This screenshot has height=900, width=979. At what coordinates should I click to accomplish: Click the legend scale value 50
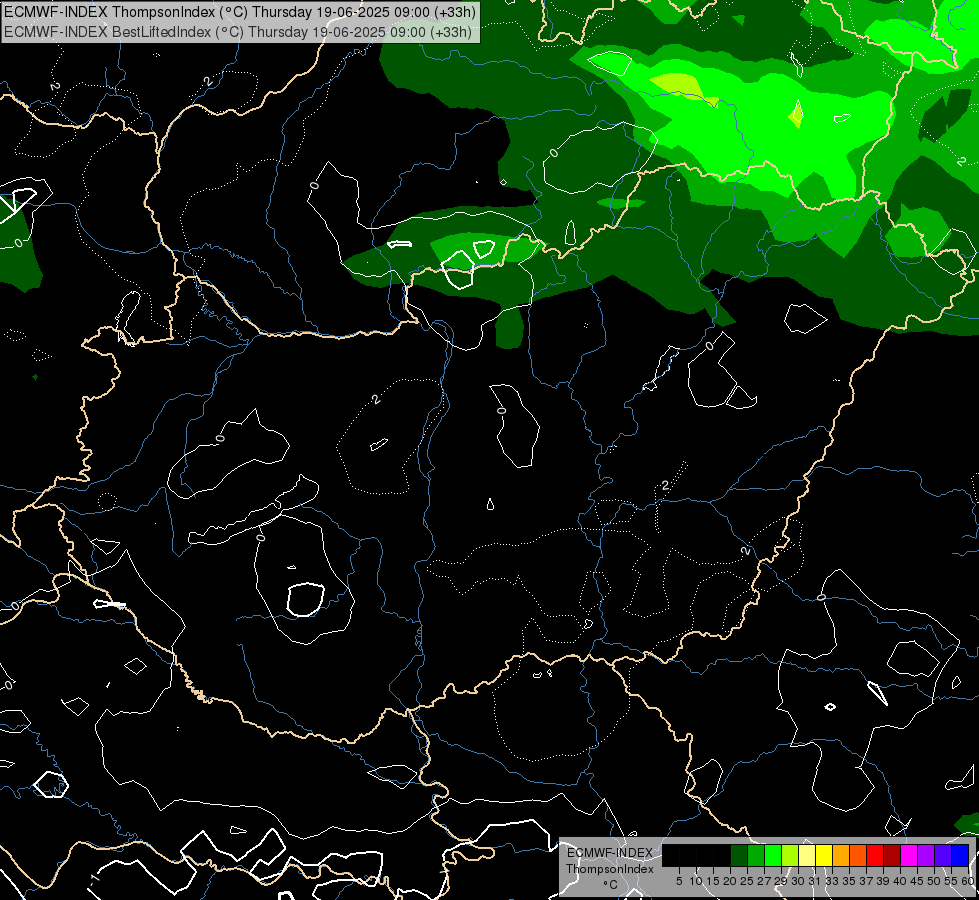(x=935, y=881)
